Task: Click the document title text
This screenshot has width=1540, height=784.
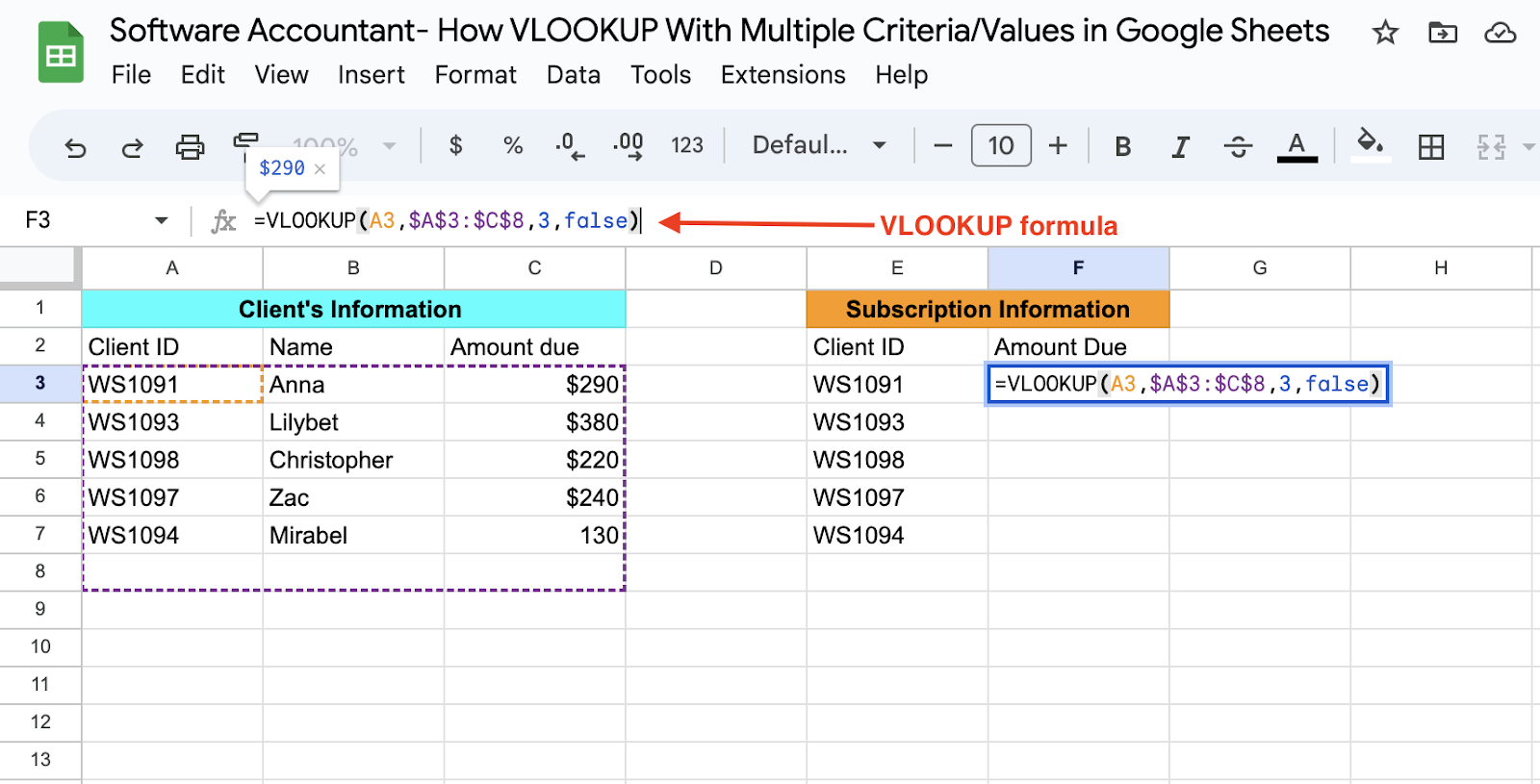Action: tap(719, 31)
